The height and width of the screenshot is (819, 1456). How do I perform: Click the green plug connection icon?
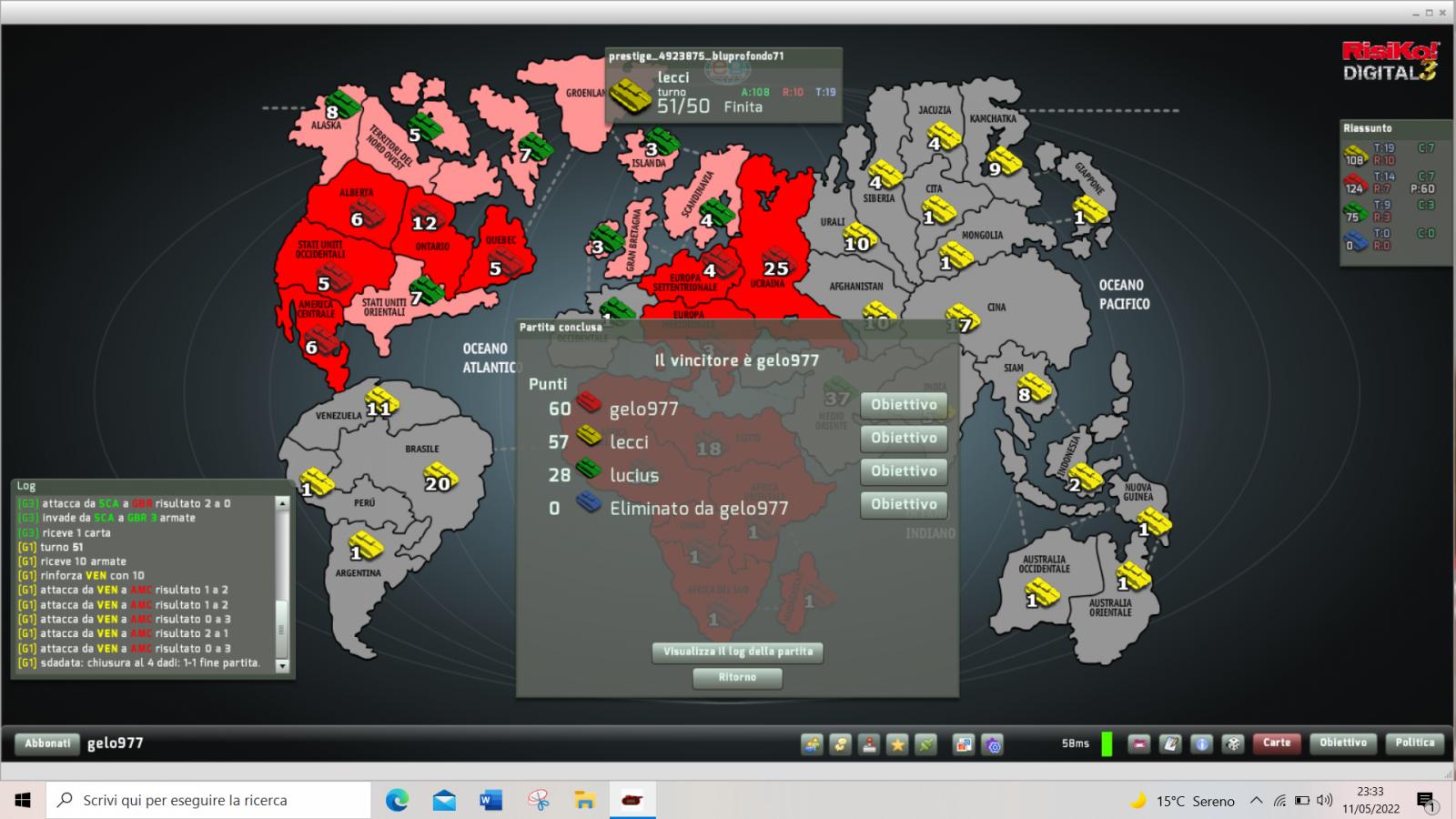pos(926,744)
